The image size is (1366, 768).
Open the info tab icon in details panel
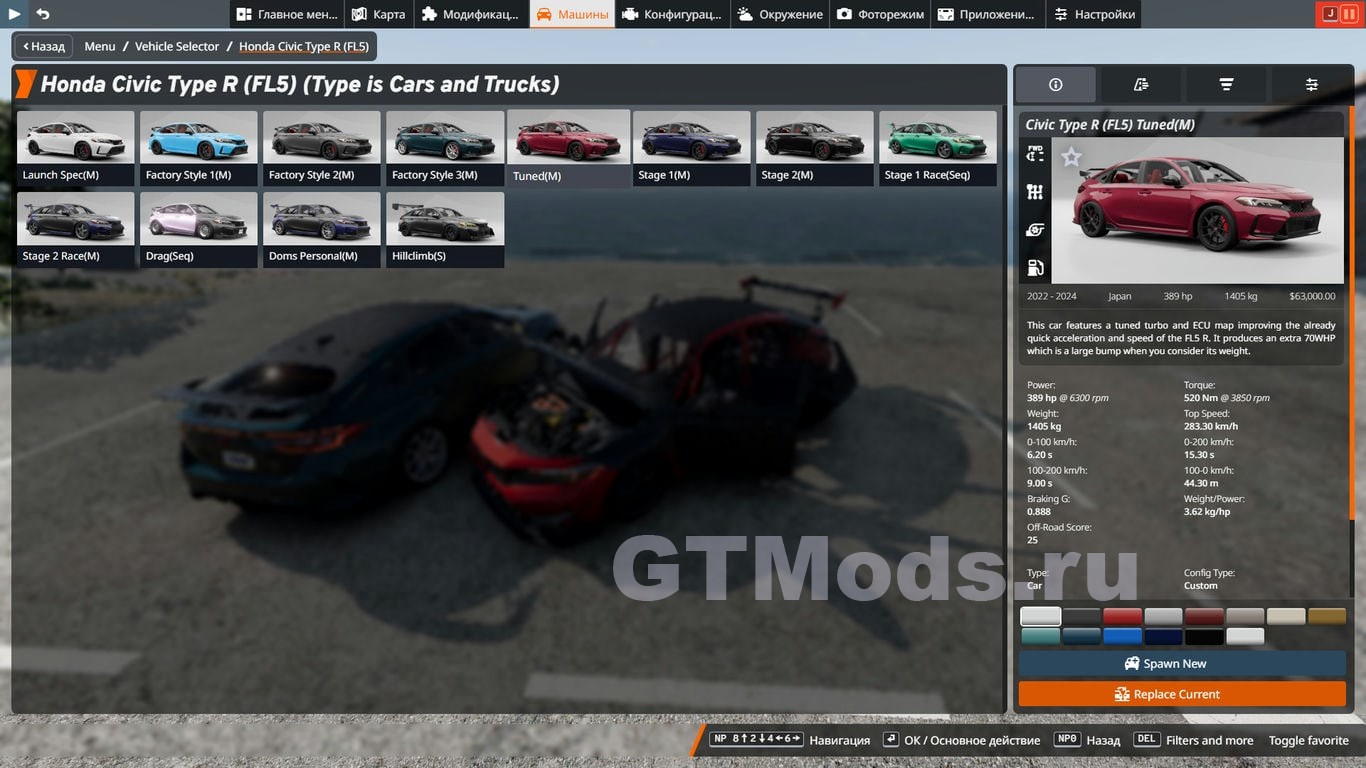point(1055,85)
